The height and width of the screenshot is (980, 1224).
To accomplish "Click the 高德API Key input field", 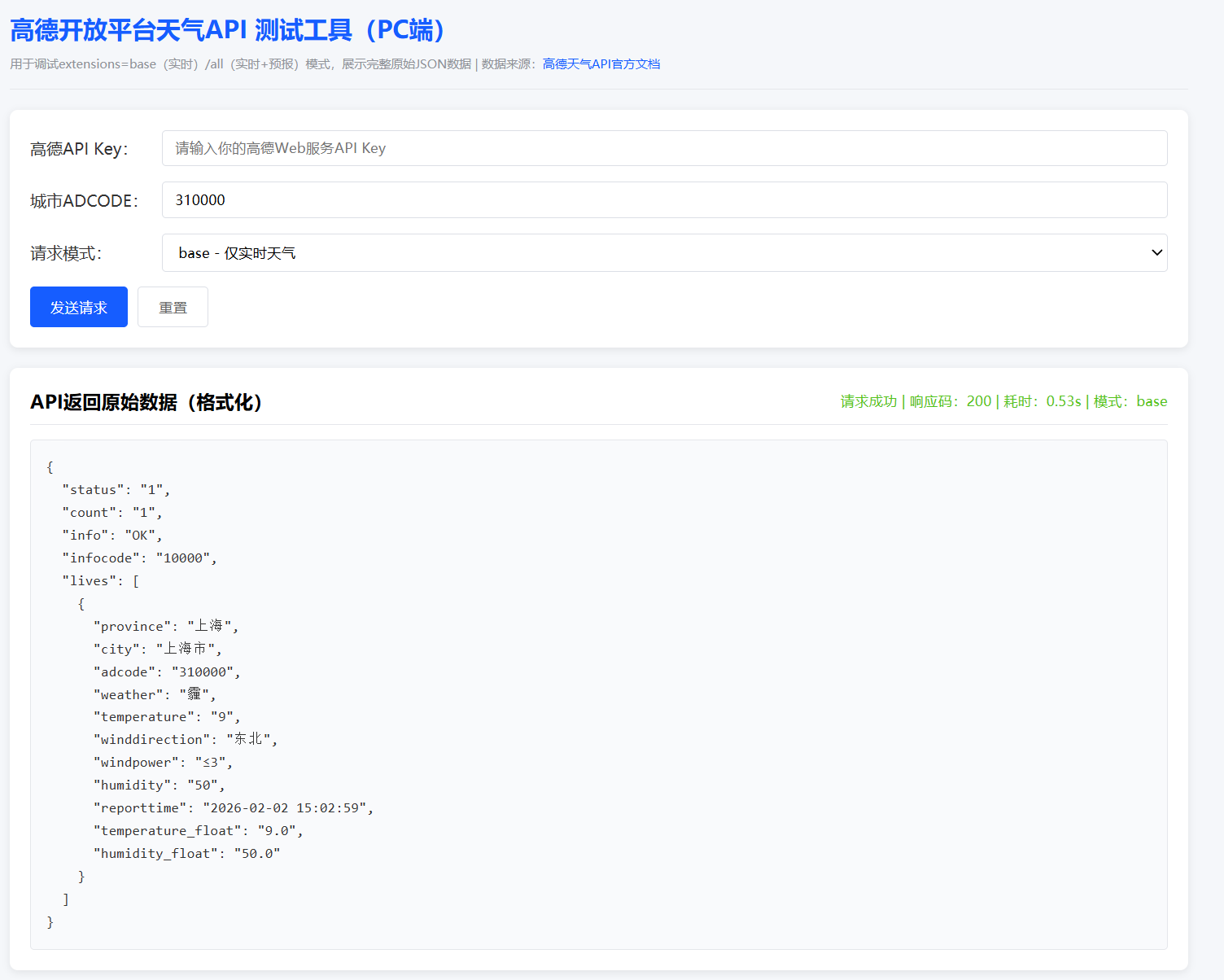I will click(664, 148).
